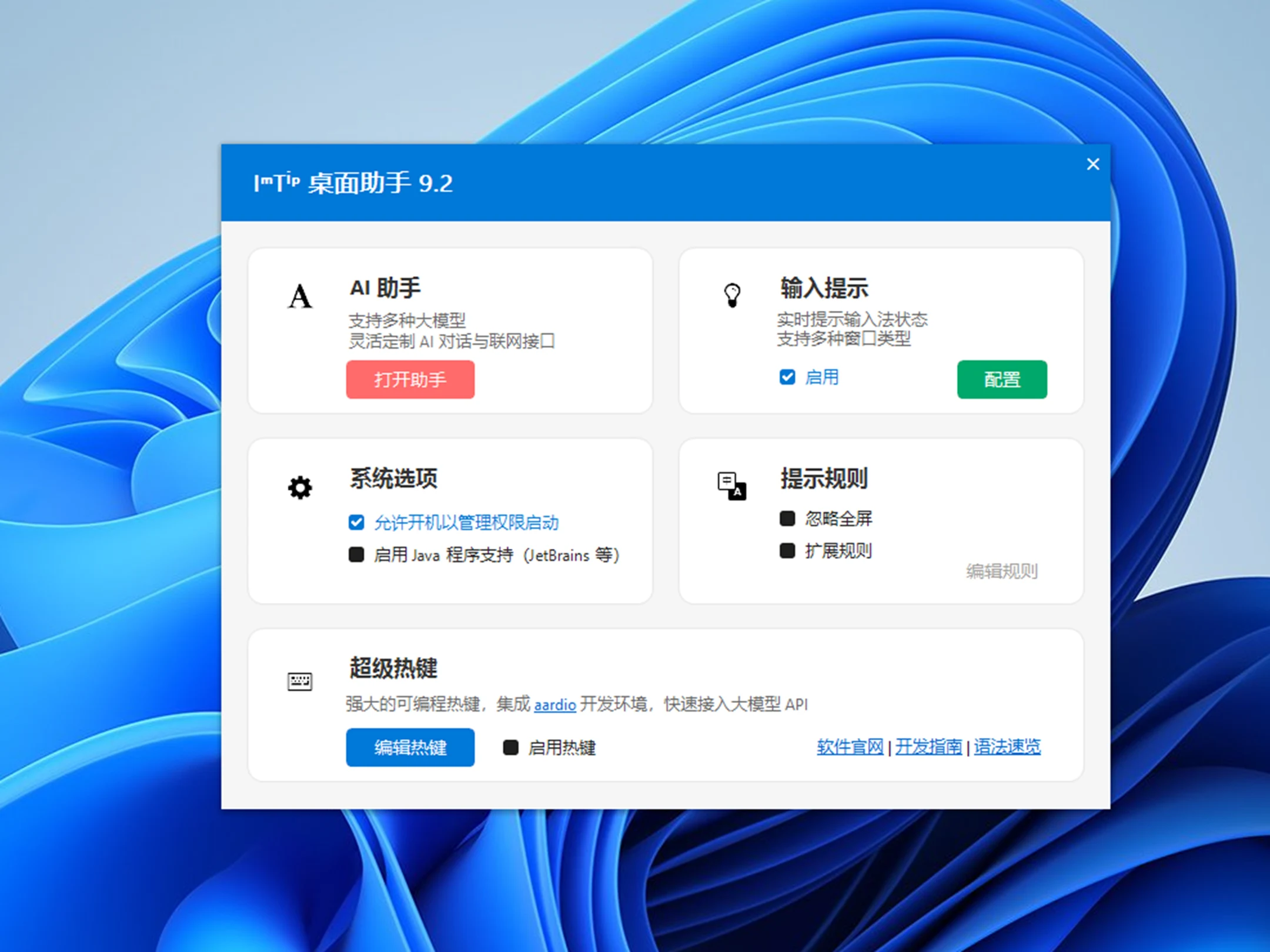Click the green 配置 button

[1002, 380]
